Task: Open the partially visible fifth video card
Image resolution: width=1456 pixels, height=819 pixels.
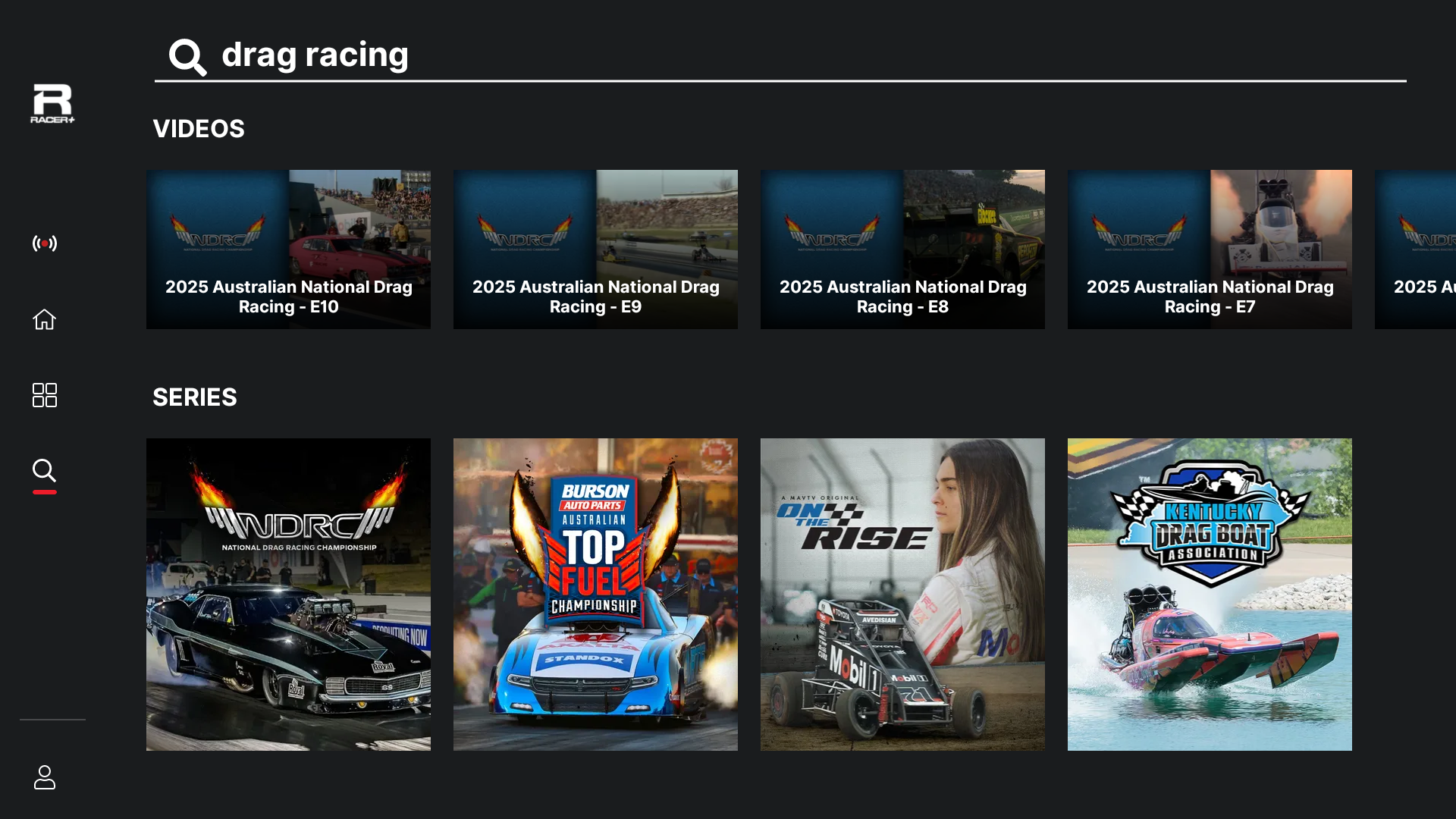Action: (x=1415, y=249)
